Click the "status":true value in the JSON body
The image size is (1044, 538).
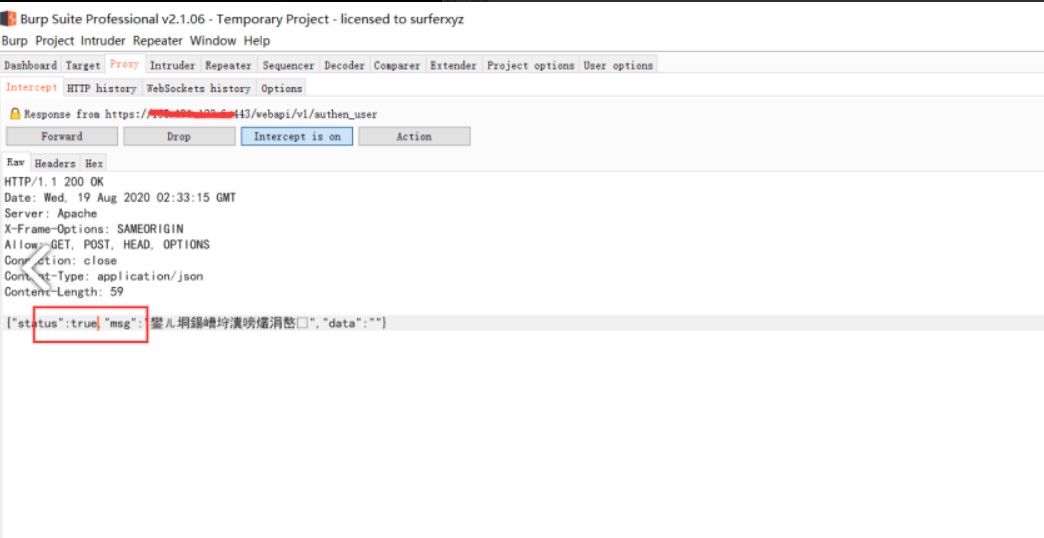point(53,324)
